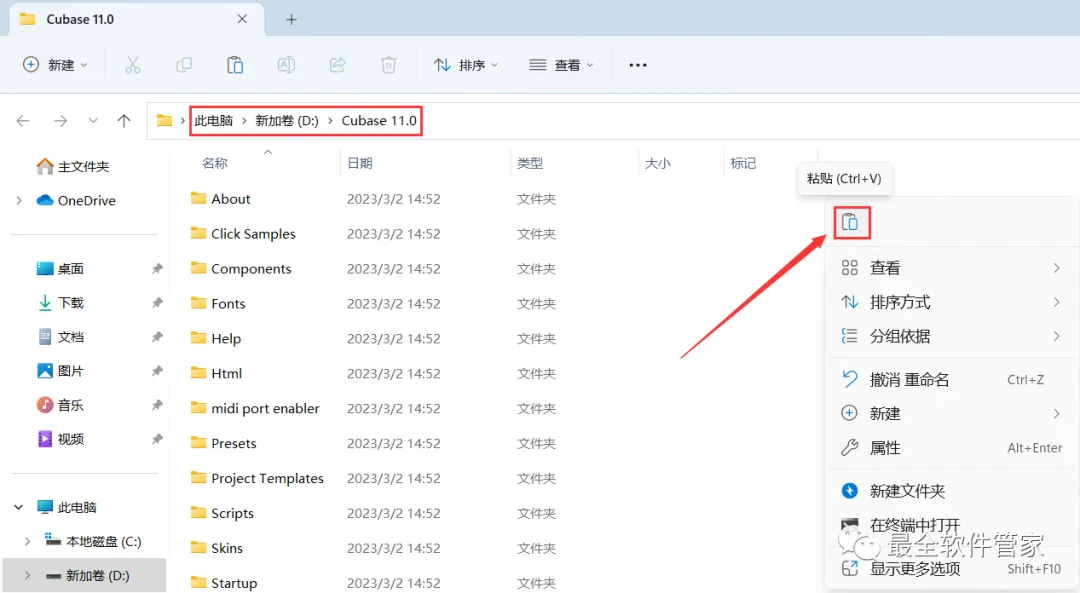Click the address bar folder icon

164,121
